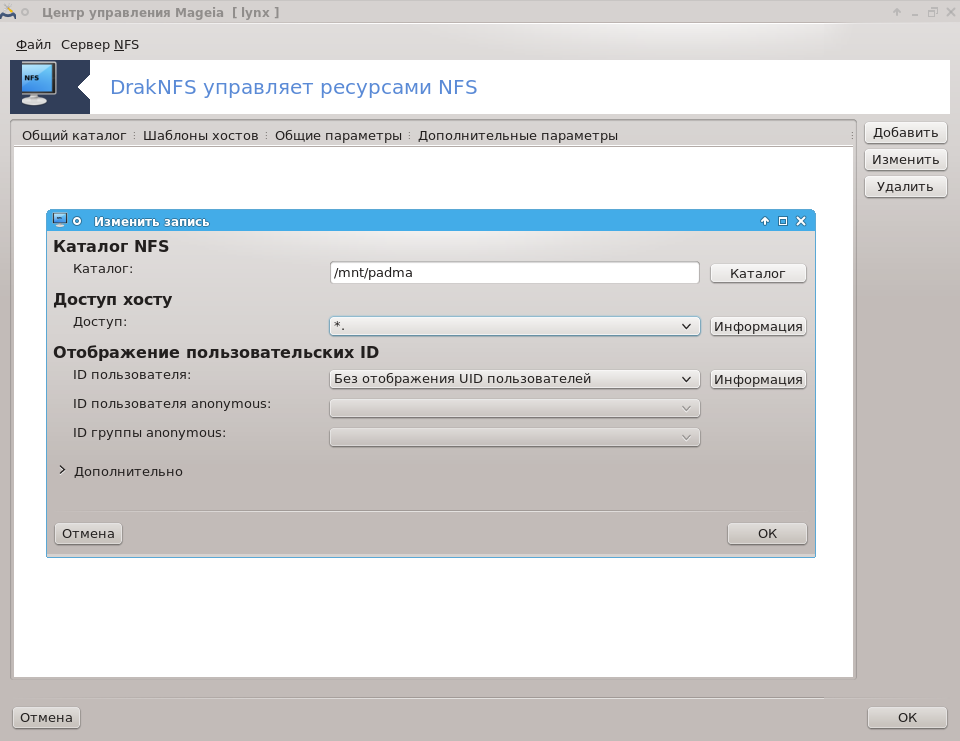Click the 'Шаблоны хостов' column header

[200, 135]
